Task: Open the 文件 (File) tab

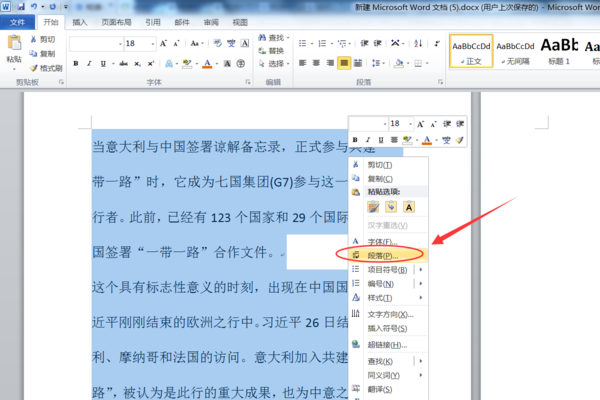Action: click(x=17, y=22)
